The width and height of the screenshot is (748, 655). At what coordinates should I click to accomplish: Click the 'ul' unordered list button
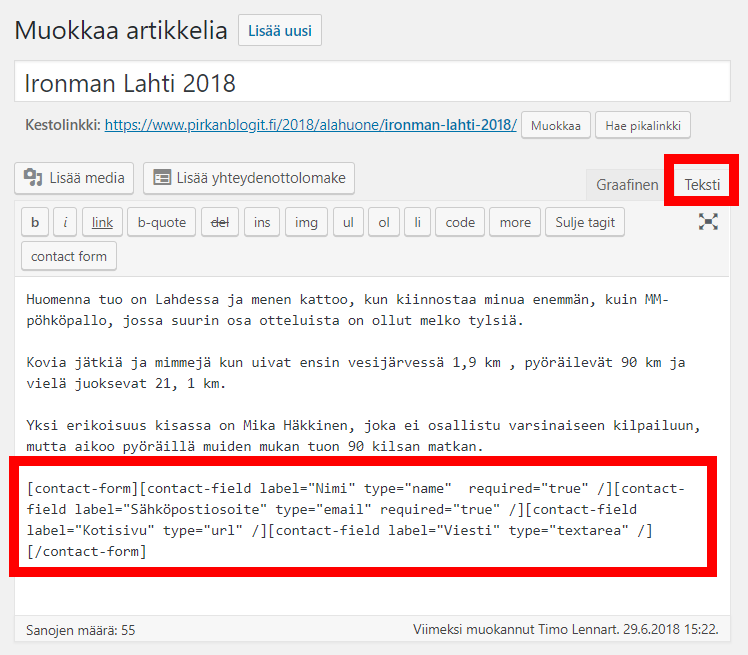coord(347,222)
